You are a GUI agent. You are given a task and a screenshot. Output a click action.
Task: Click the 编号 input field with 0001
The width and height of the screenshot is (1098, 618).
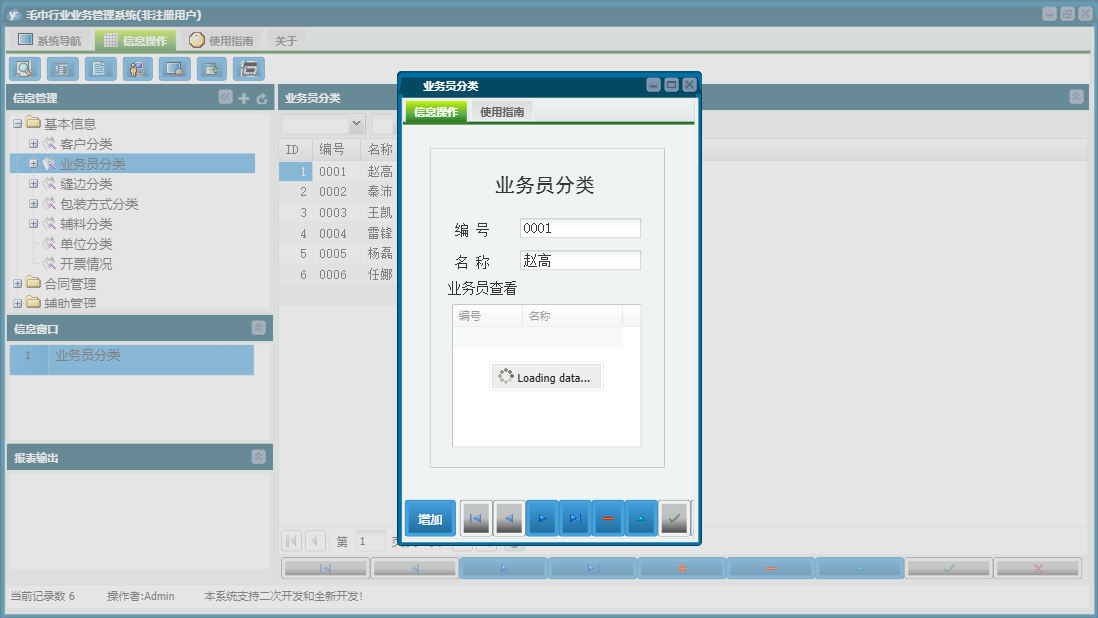coord(580,228)
